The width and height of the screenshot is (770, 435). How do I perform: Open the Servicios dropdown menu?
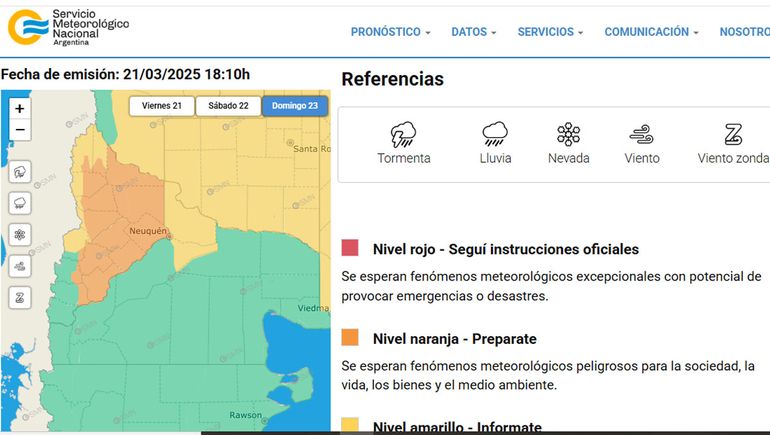(x=550, y=32)
